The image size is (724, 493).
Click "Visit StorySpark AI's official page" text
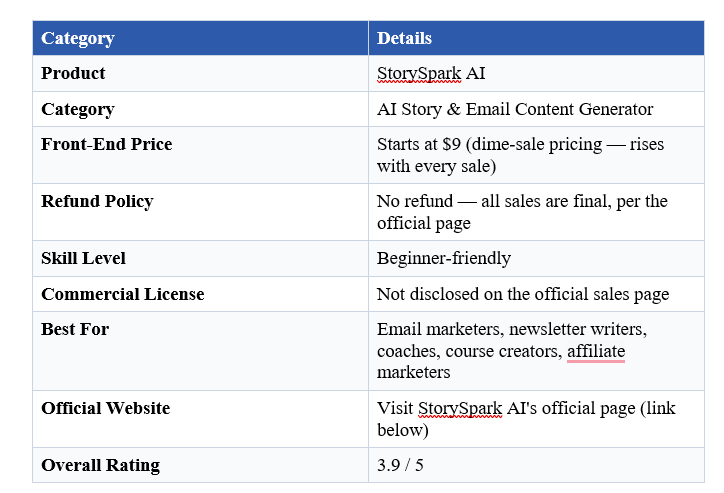click(x=506, y=409)
